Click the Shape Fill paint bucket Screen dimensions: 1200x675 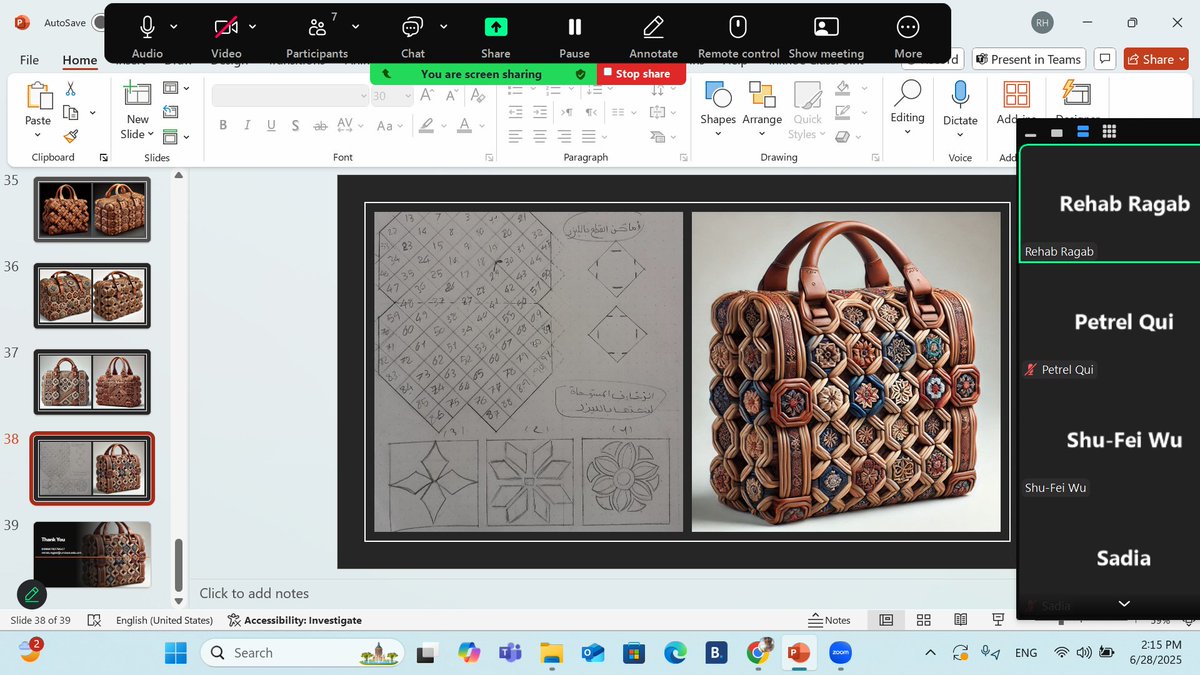(x=842, y=90)
